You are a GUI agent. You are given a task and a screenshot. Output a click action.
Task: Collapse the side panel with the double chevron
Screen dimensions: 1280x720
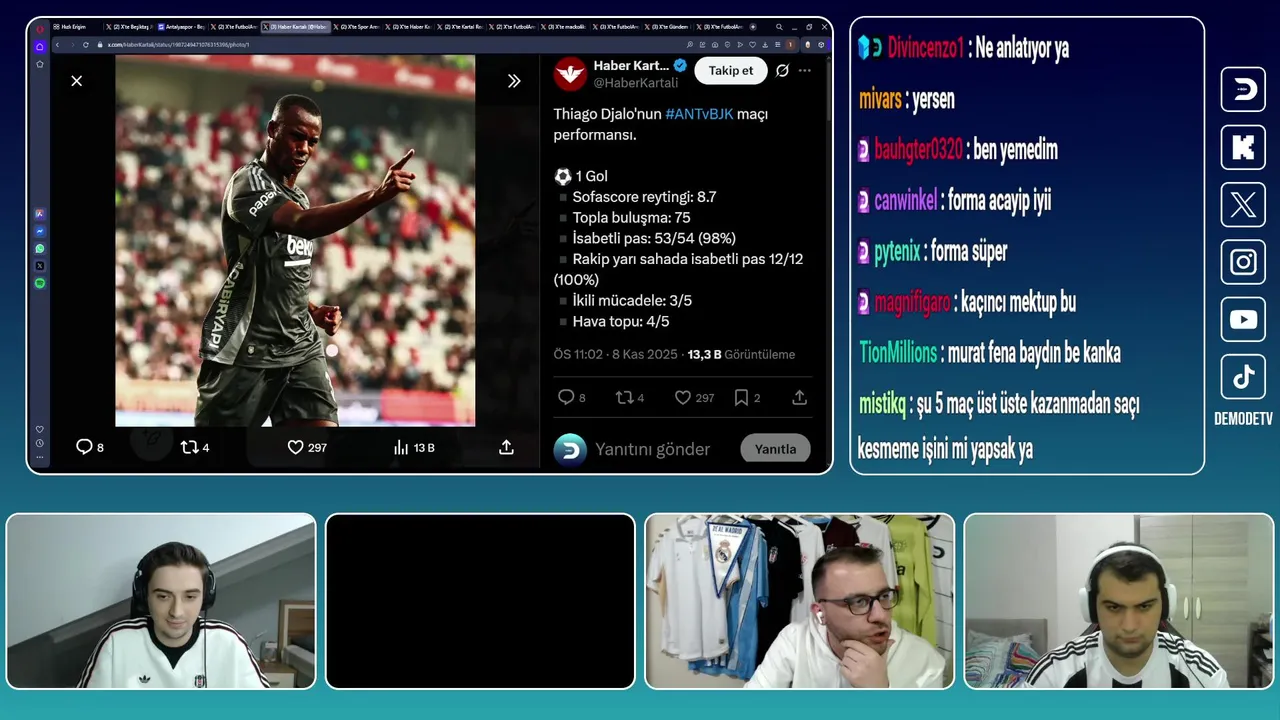pos(514,81)
